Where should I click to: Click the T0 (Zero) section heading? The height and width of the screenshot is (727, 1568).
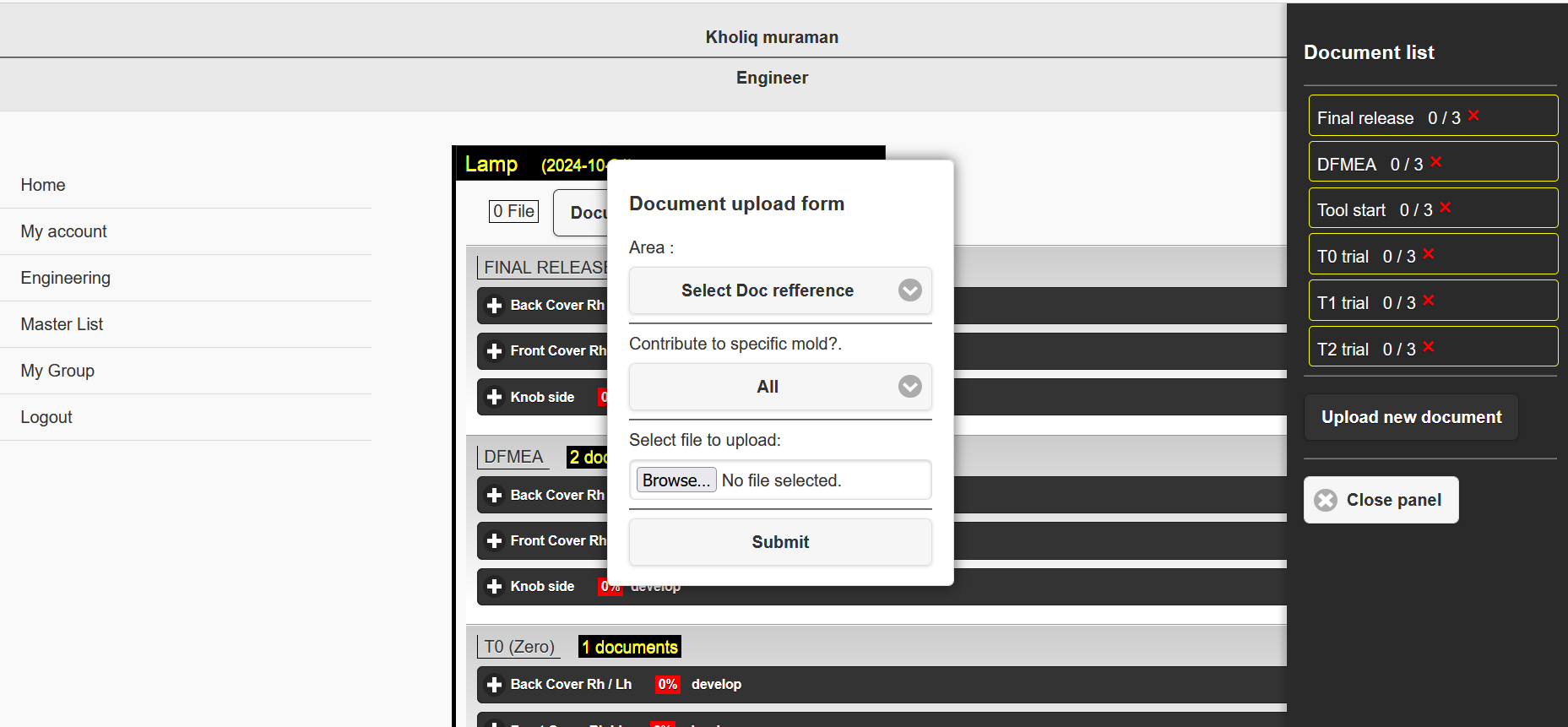pyautogui.click(x=519, y=647)
